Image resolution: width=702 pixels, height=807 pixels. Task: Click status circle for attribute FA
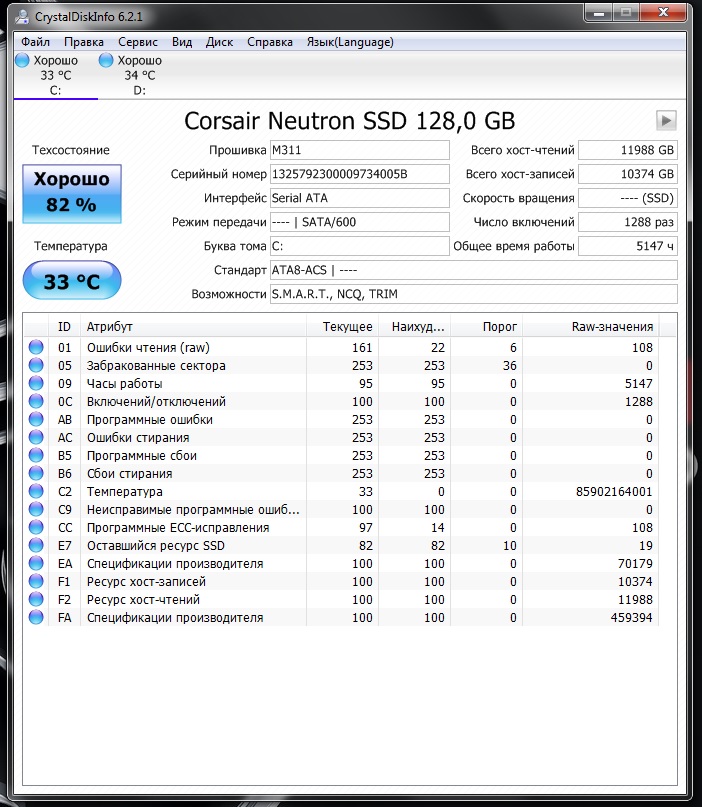click(36, 617)
